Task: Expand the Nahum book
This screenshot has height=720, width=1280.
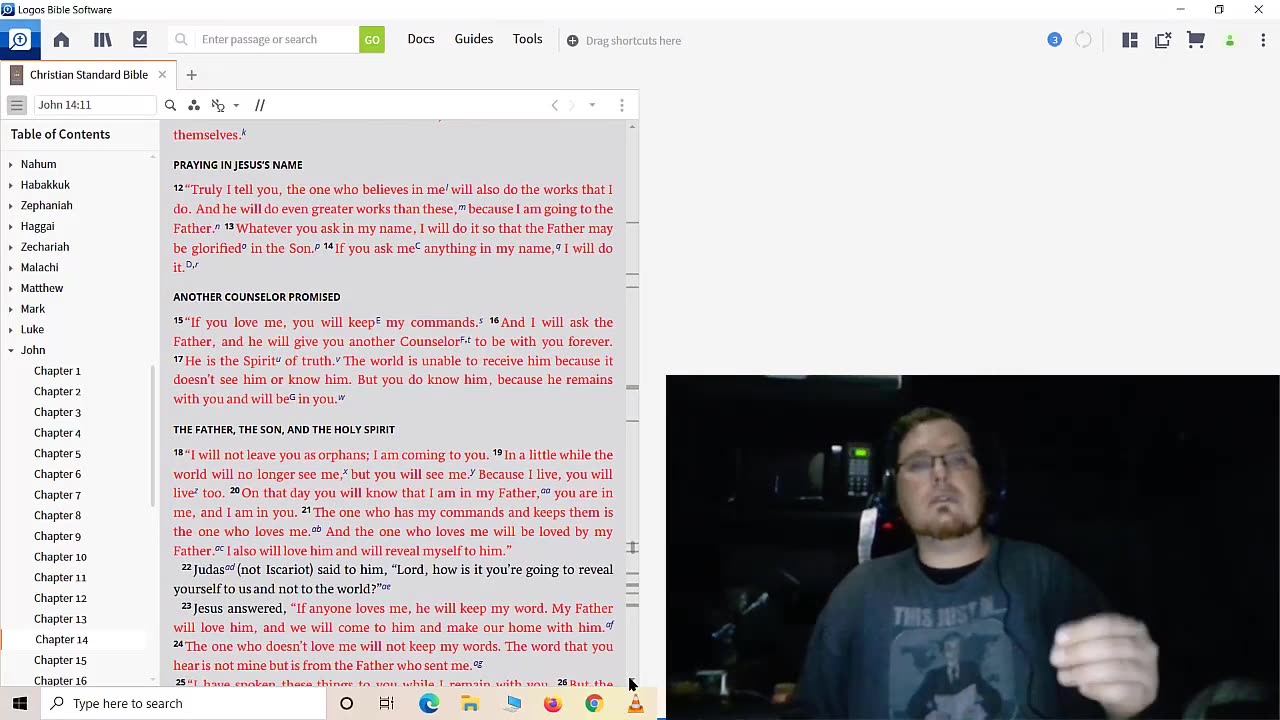Action: [11, 164]
